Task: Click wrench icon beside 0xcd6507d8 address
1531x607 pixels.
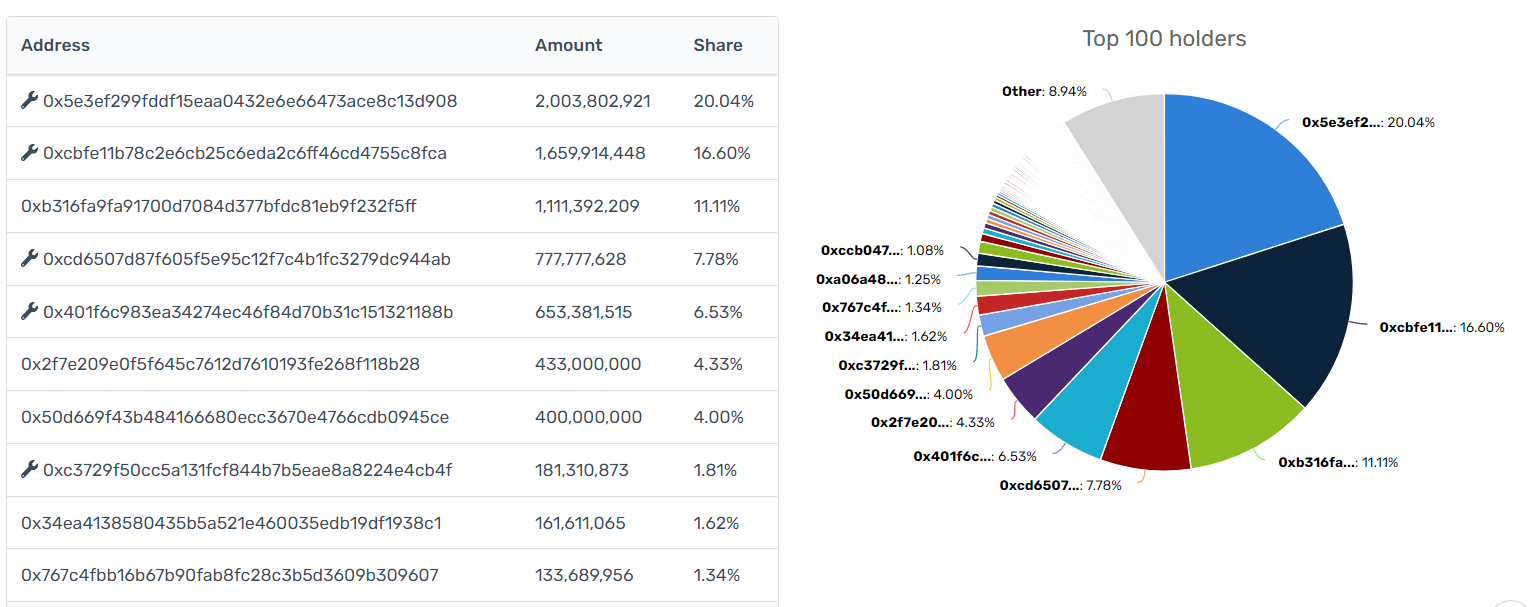Action: 29,259
